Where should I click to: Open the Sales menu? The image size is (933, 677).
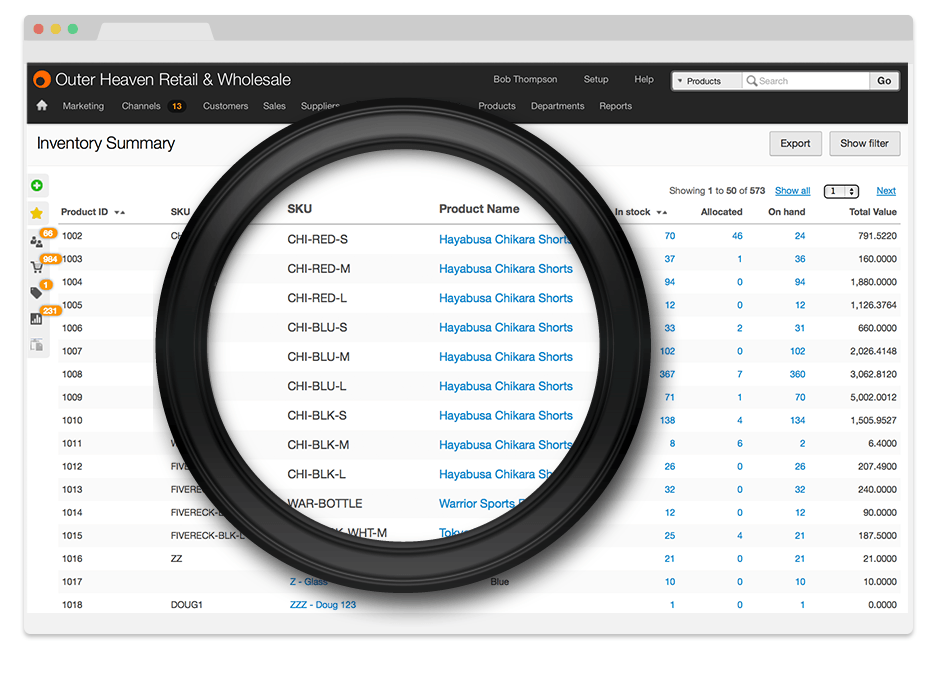(274, 106)
